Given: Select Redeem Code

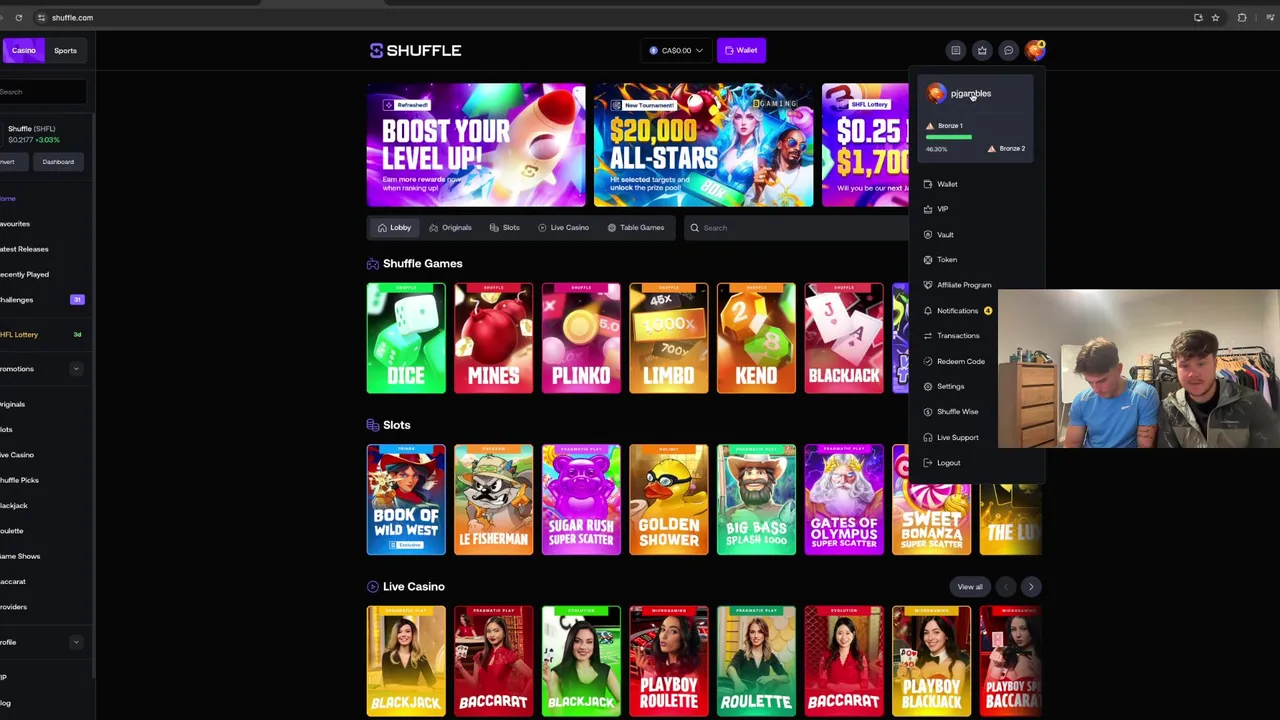Looking at the screenshot, I should pyautogui.click(x=956, y=361).
